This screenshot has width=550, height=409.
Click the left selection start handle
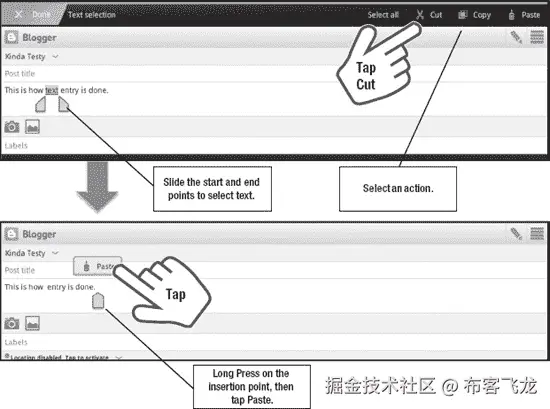(41, 105)
